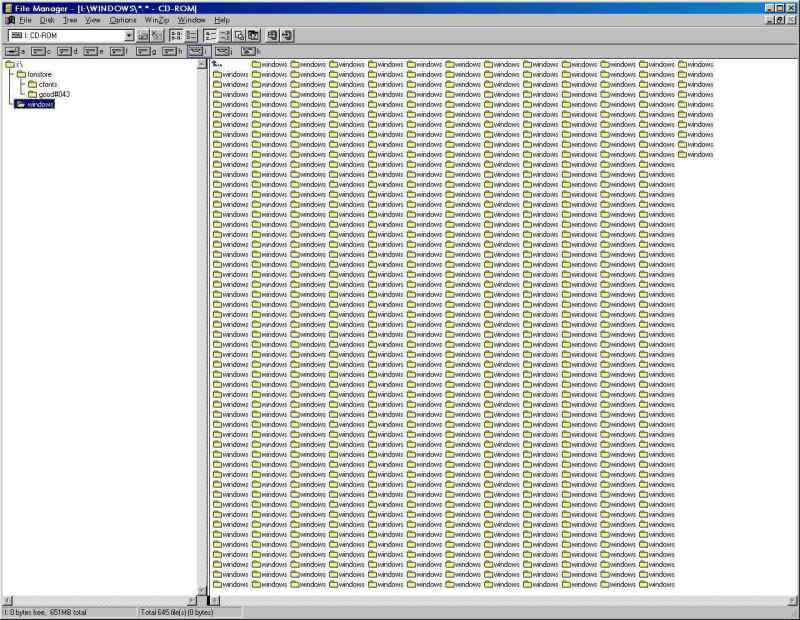
Task: Open the Tree menu
Action: pos(70,20)
